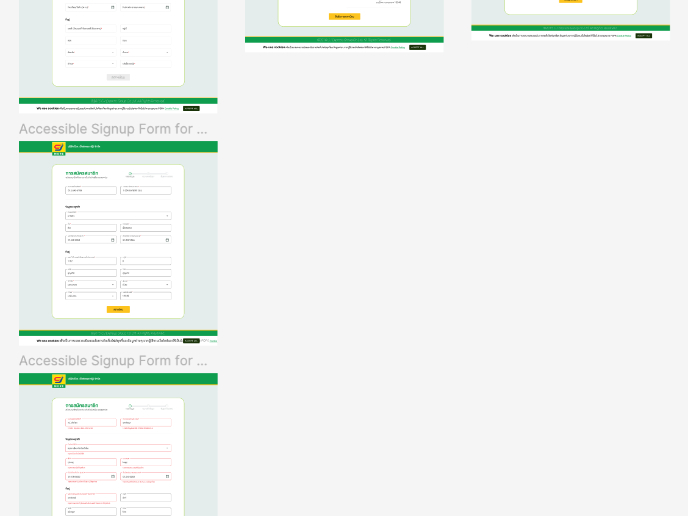Viewport: 688px width, 516px height.
Task: Open the green cookie policy link in the empty form frame
Action: click(172, 108)
